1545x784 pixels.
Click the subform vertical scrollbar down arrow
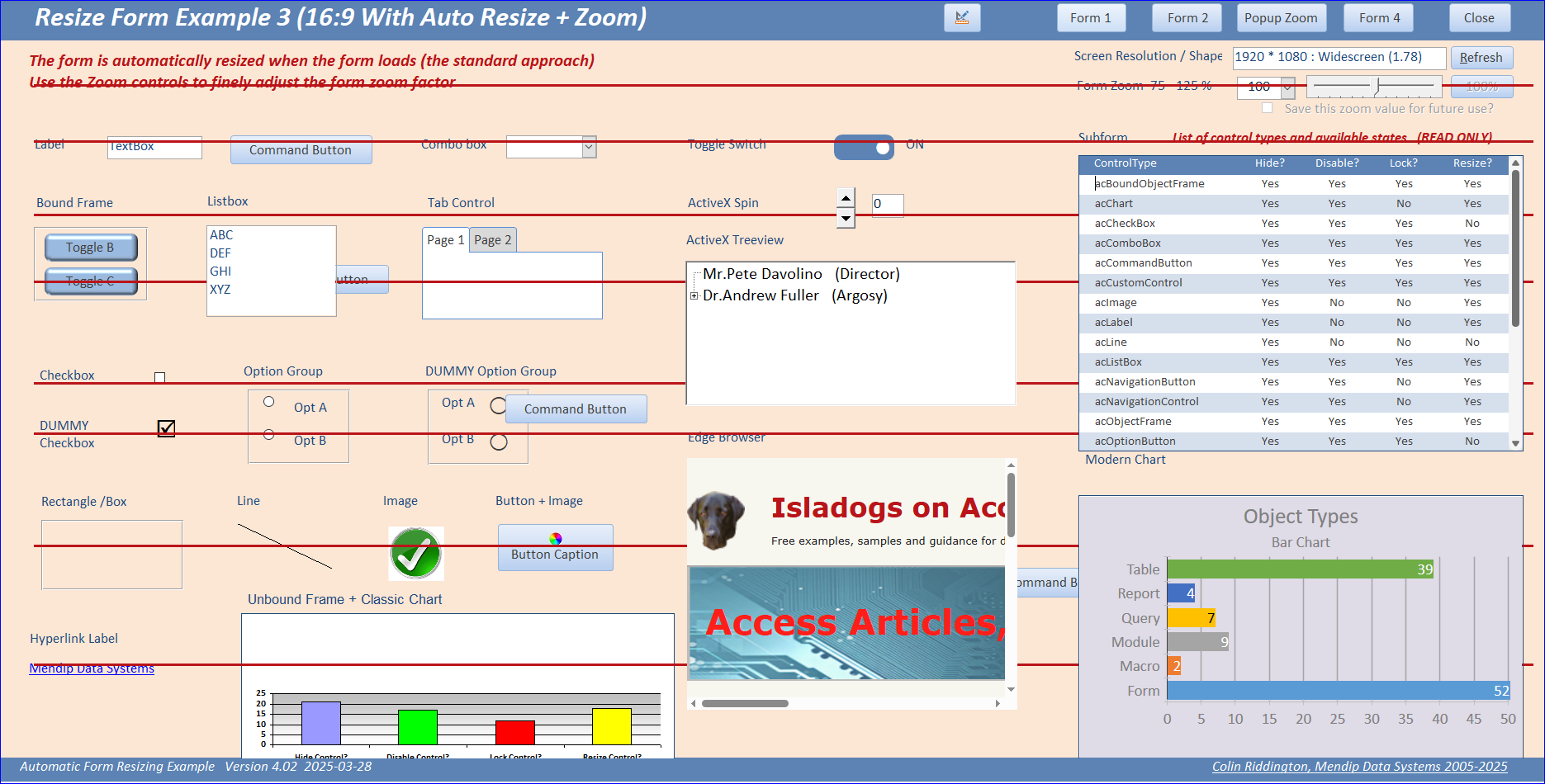(x=1515, y=444)
